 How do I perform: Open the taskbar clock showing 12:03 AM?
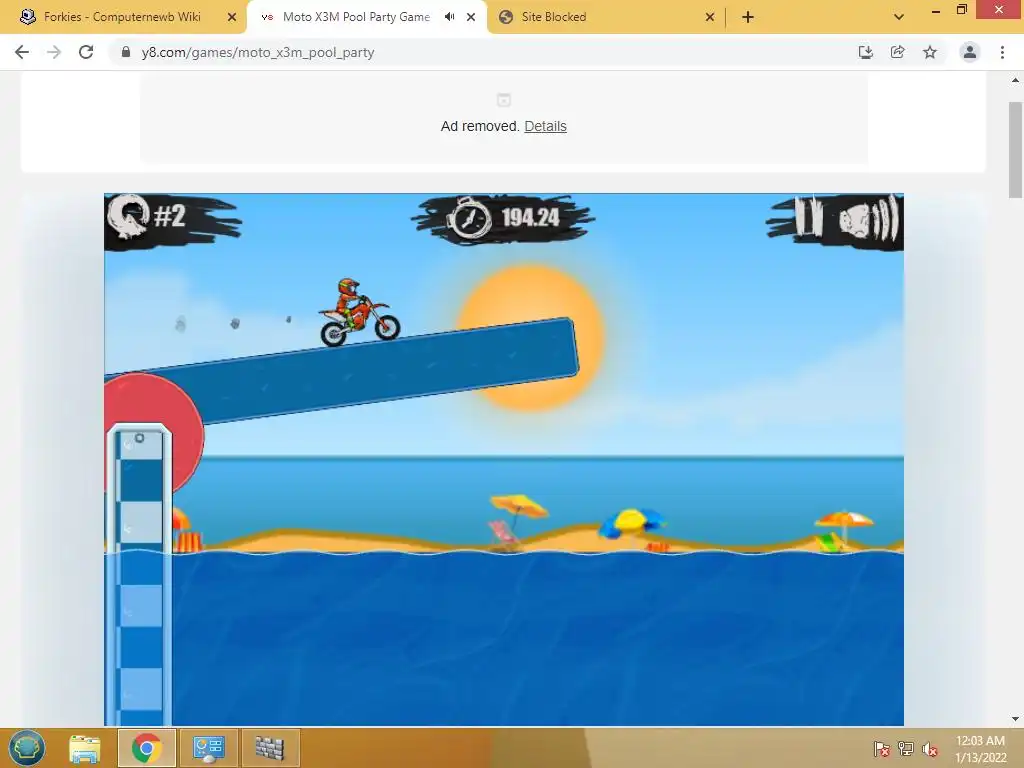980,749
